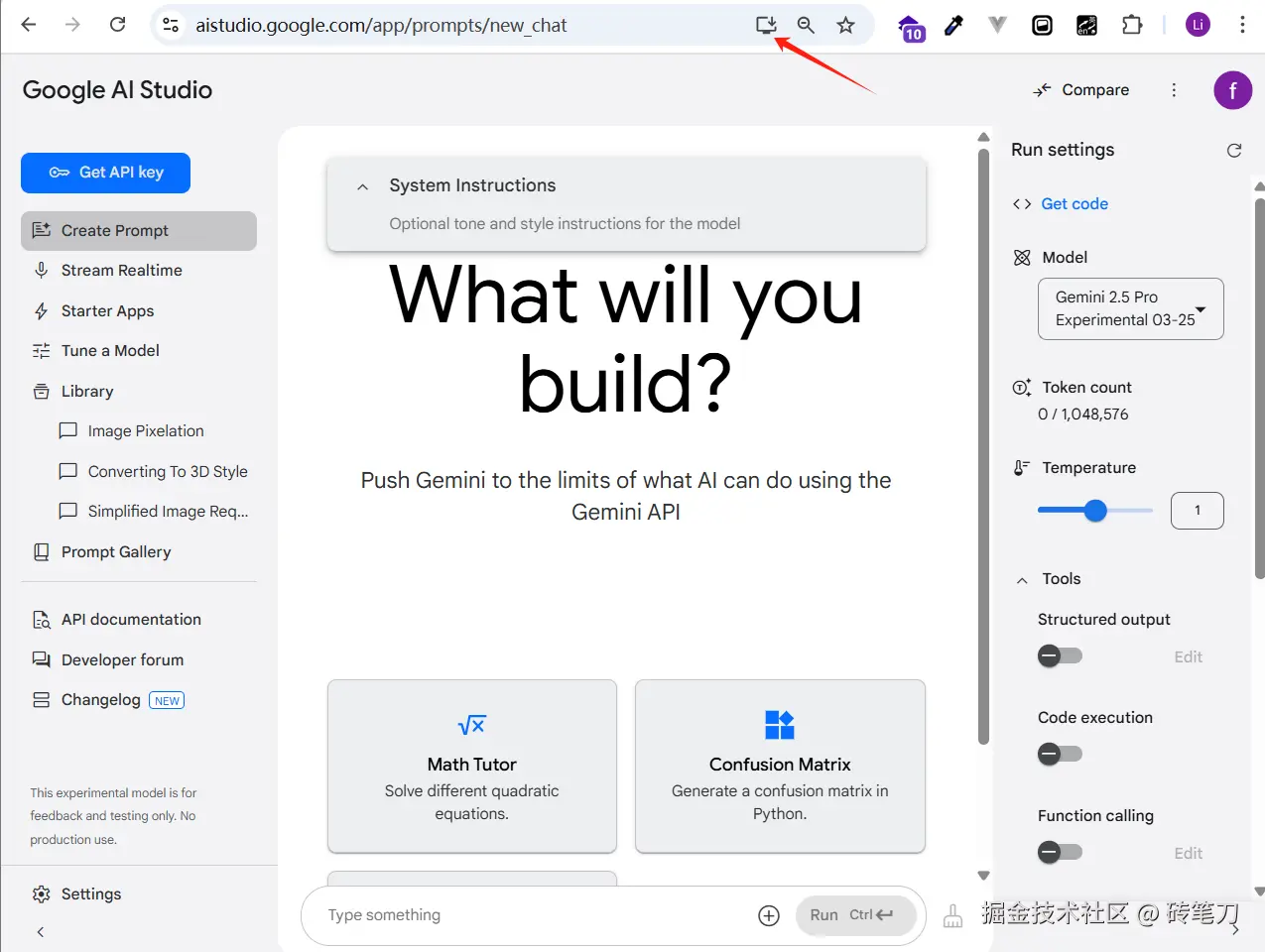Click the browser address bar URL
Screen dimensions: 1265x952
click(381, 26)
